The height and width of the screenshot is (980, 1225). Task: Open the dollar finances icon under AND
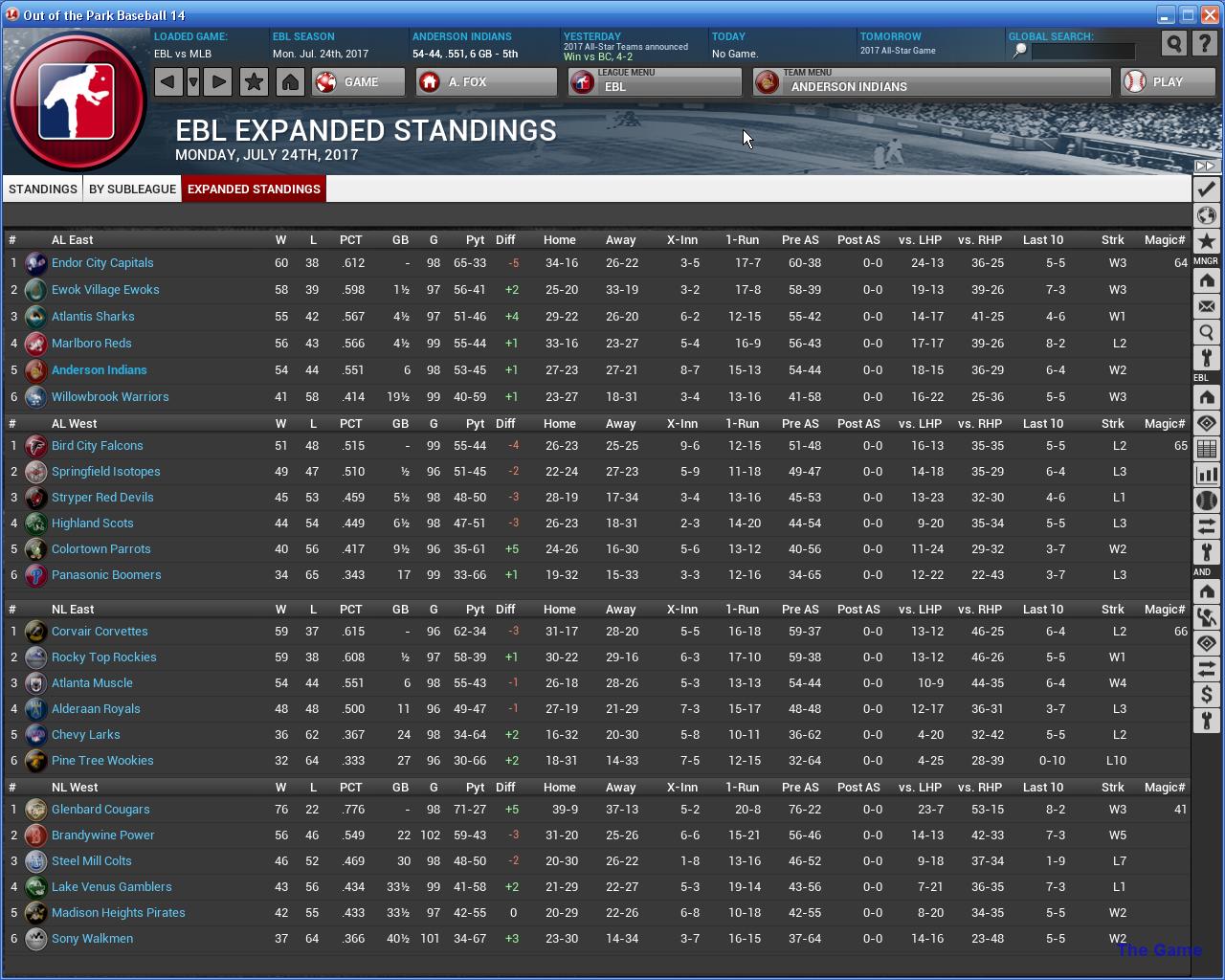[x=1206, y=695]
